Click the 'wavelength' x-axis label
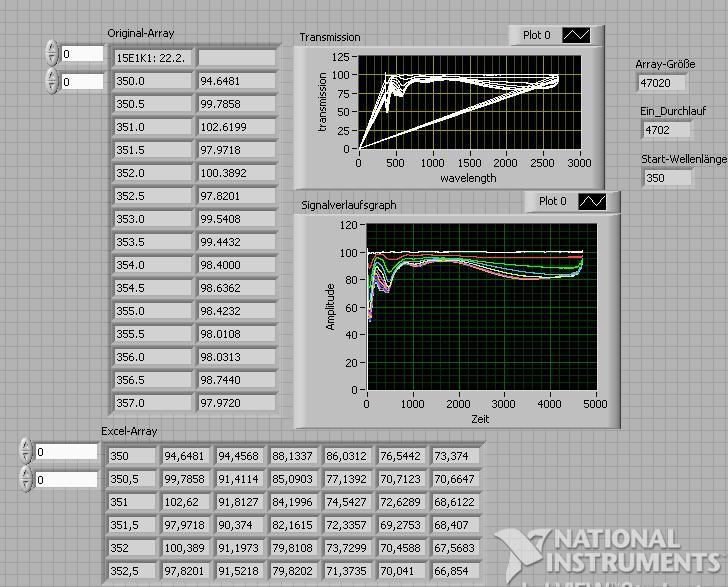Image resolution: width=728 pixels, height=587 pixels. [468, 178]
